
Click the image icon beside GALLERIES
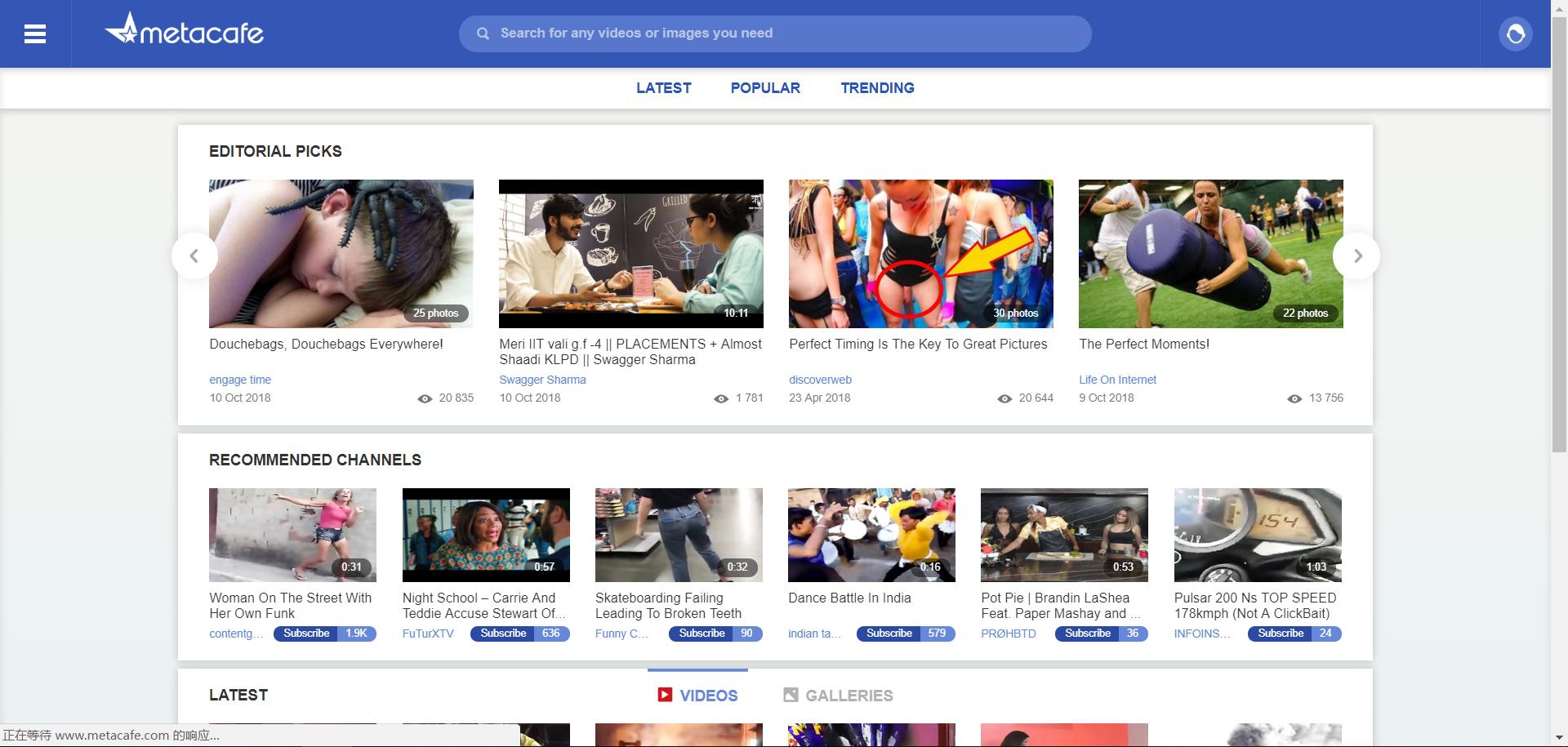[789, 695]
